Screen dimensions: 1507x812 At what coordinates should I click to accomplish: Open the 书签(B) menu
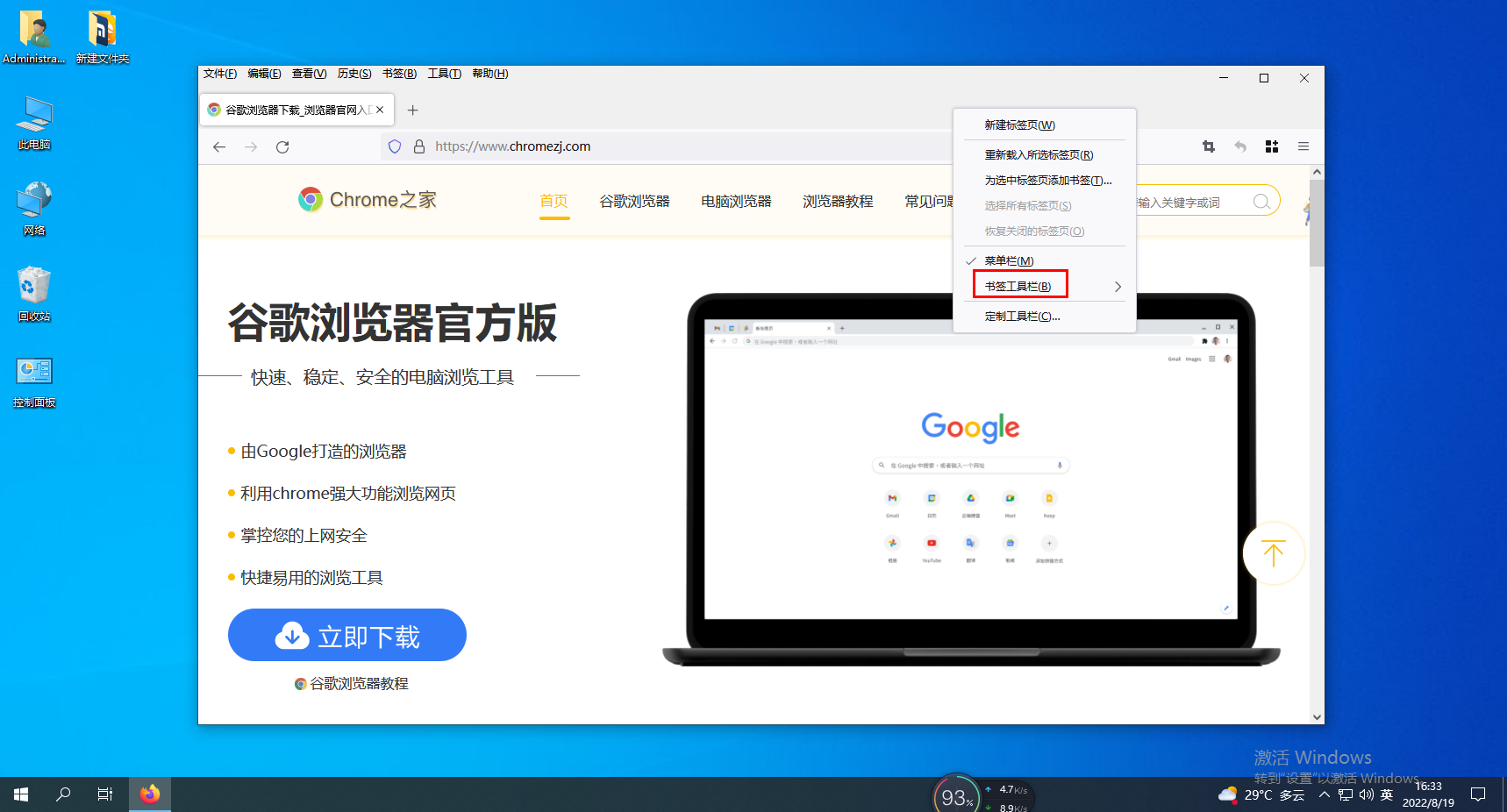[x=399, y=74]
